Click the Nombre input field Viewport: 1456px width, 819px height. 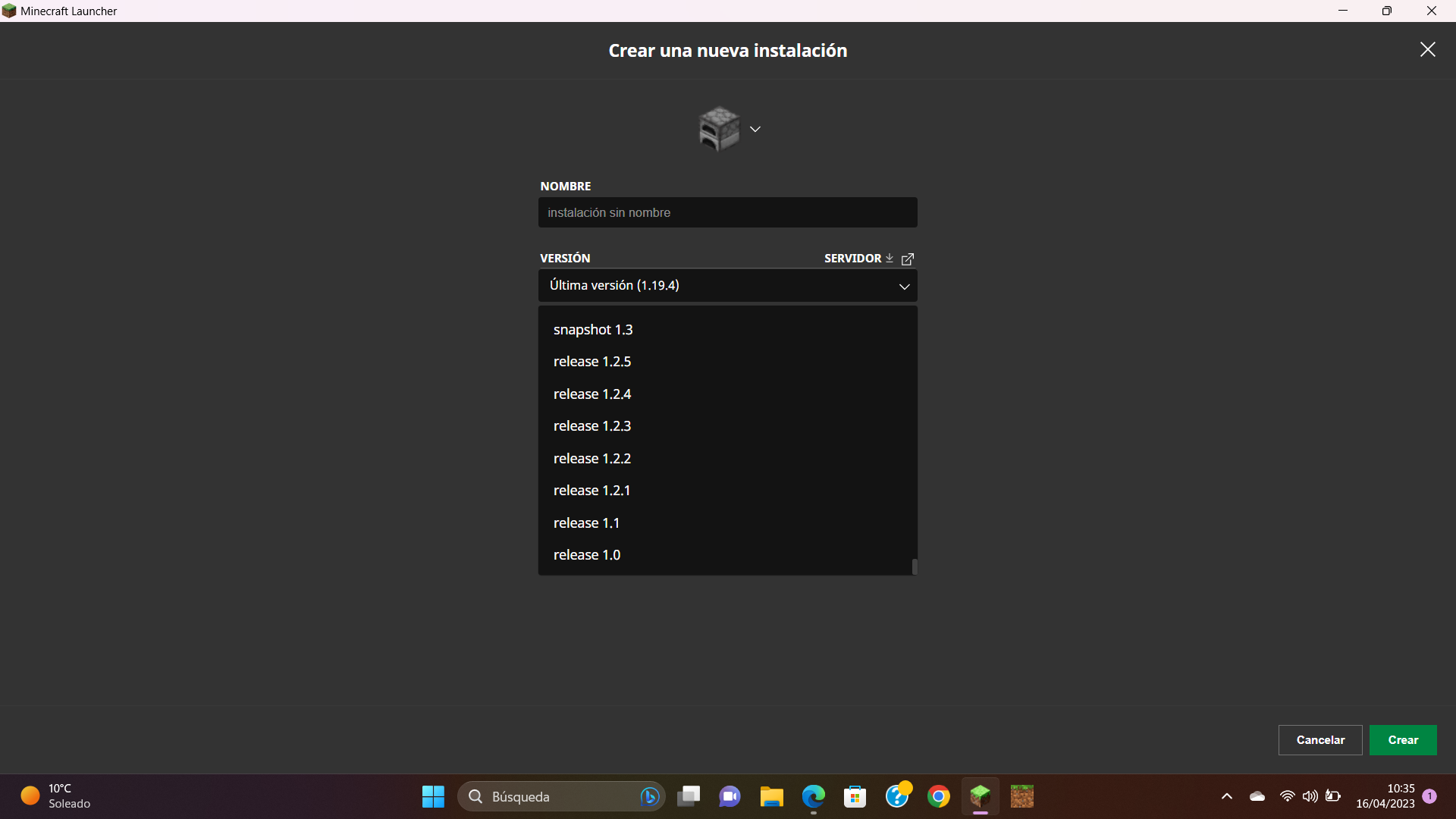pos(726,213)
